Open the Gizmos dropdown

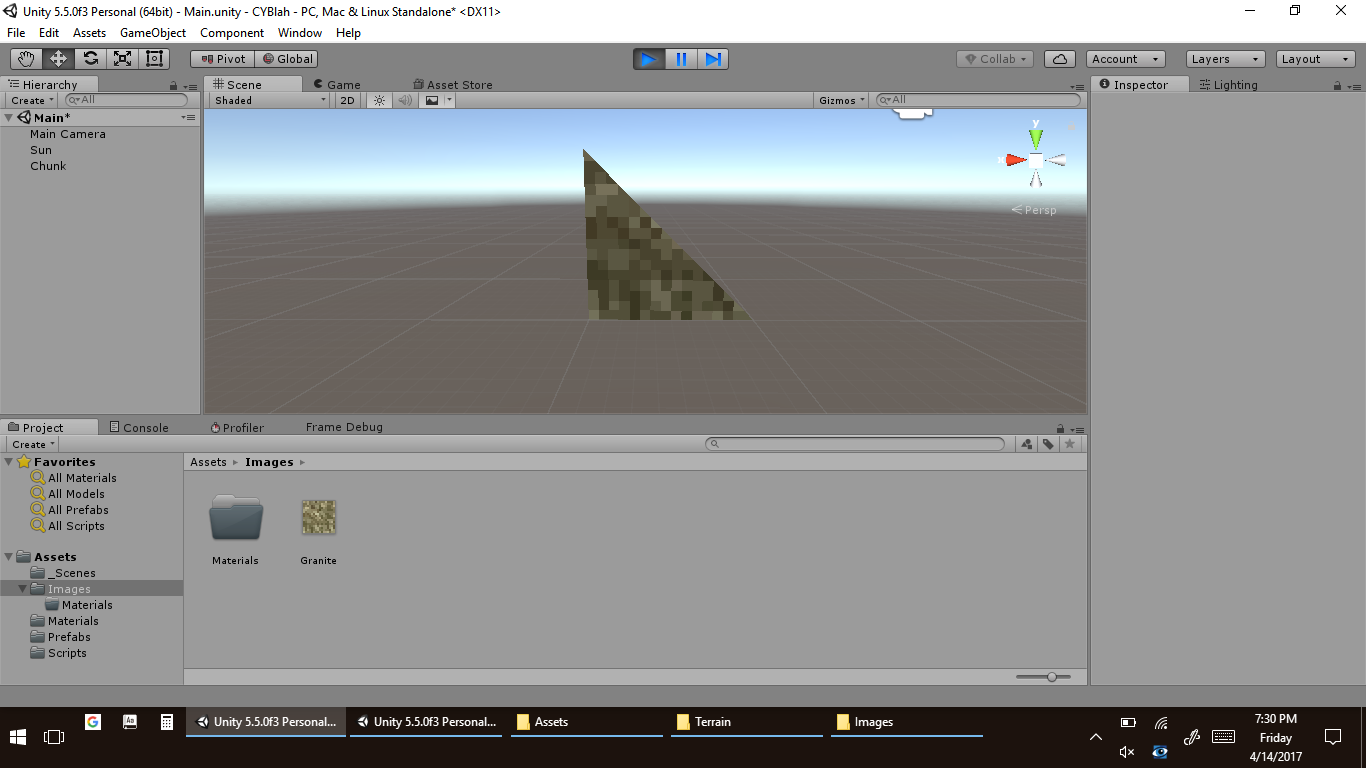pos(841,100)
